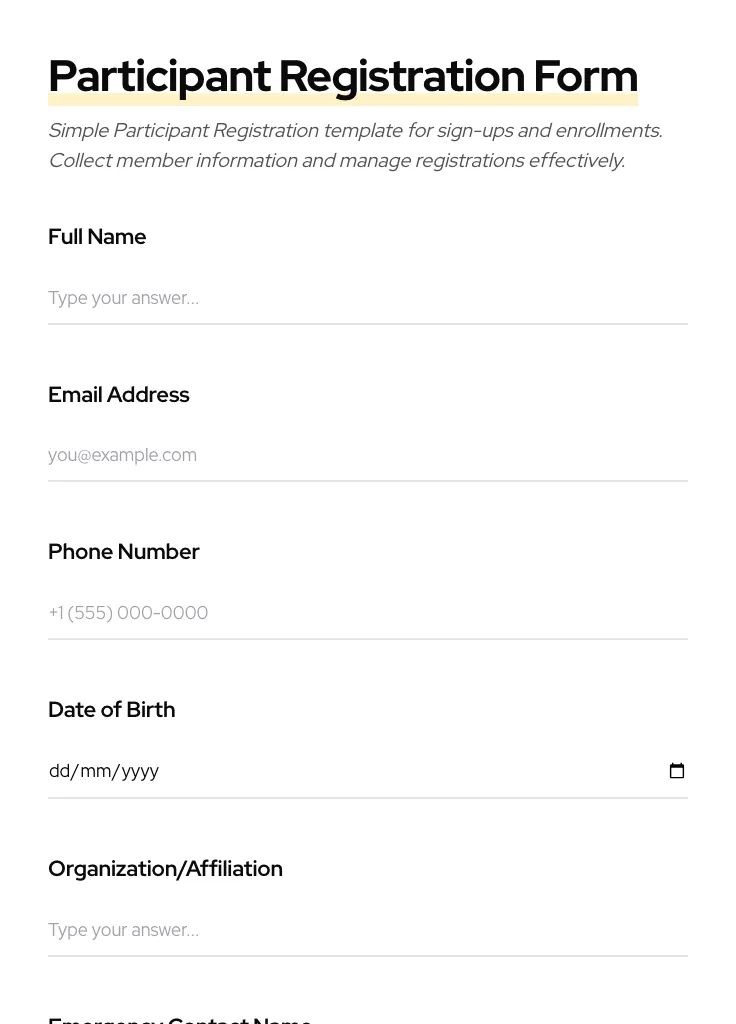Viewport: 736px width, 1024px height.
Task: Click the Organization/Affiliation label
Action: pos(165,869)
